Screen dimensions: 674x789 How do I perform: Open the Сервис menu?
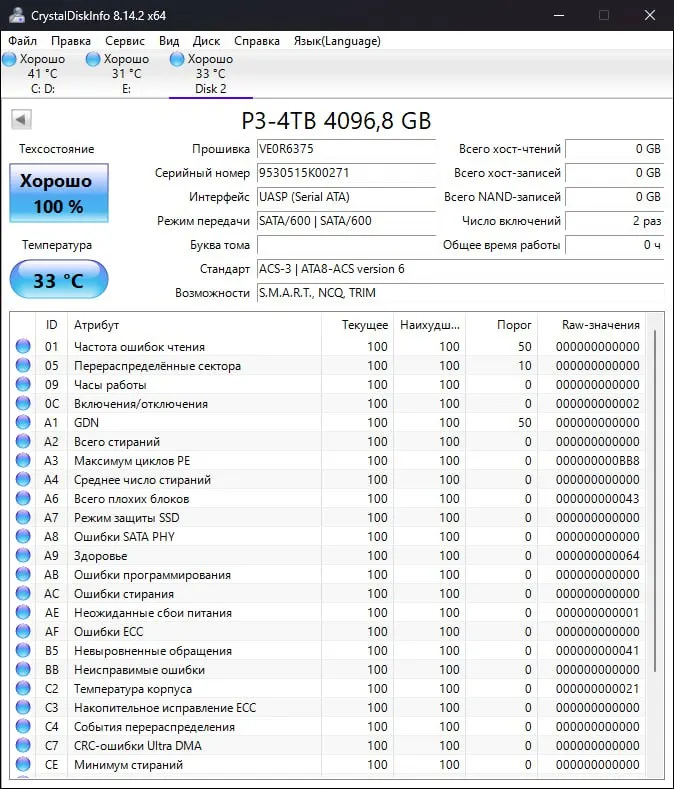[x=124, y=41]
